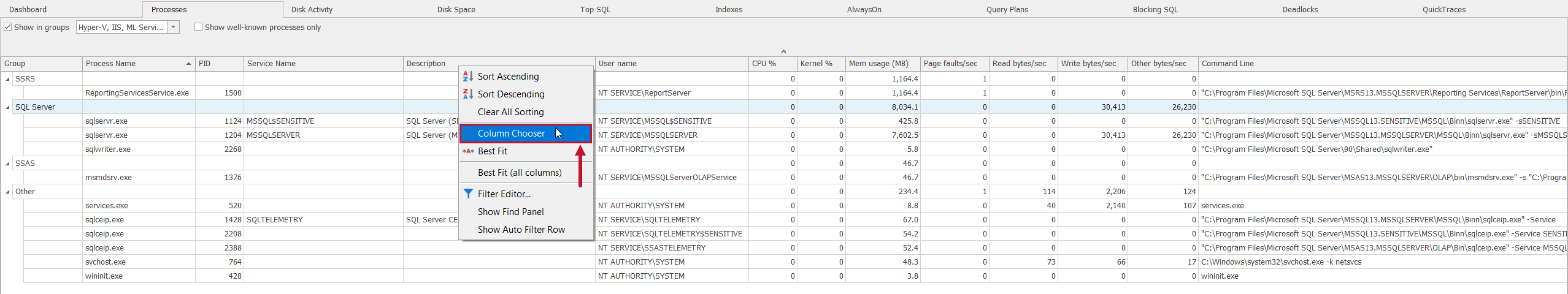1568x294 pixels.
Task: Select Show Find Panel menu item
Action: (x=526, y=212)
